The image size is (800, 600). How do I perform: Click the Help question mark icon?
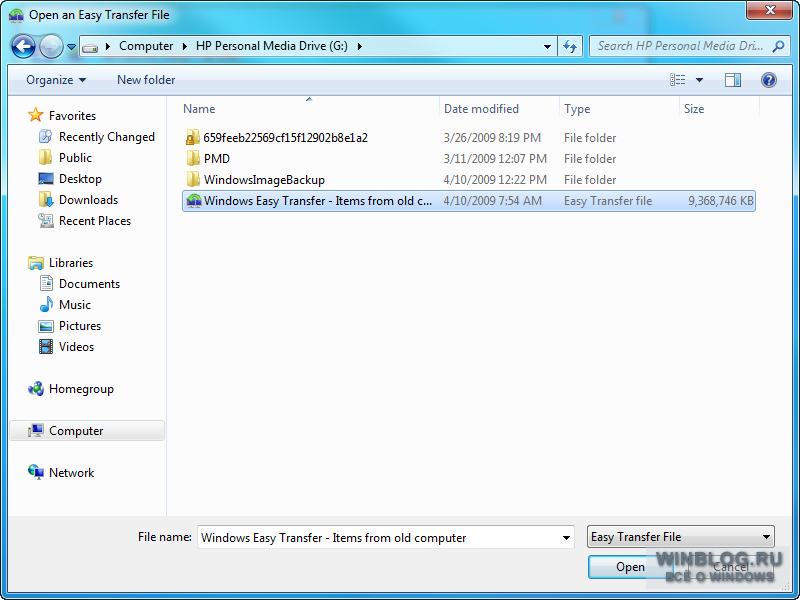pyautogui.click(x=768, y=80)
